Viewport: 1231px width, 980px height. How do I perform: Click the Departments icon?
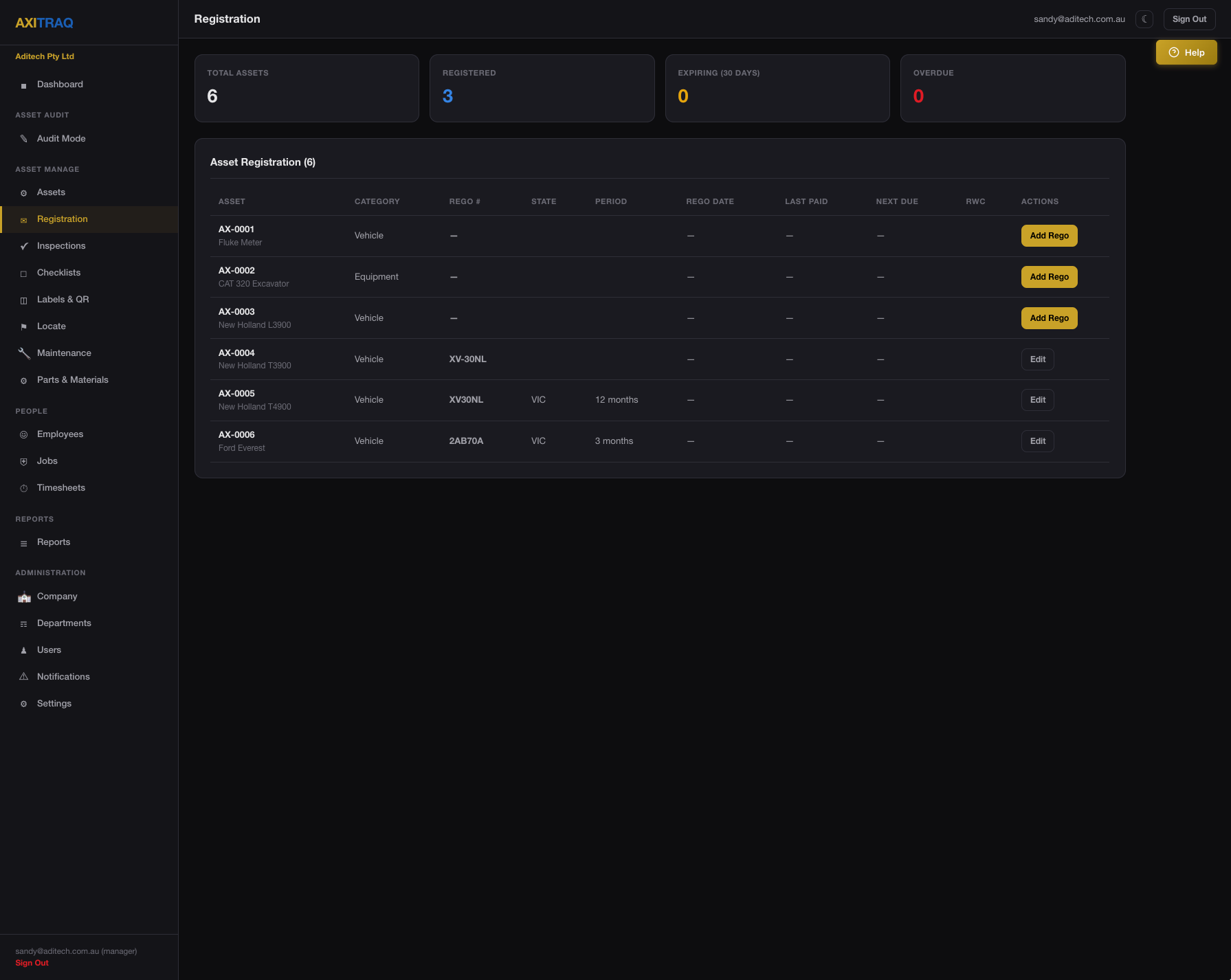click(x=23, y=624)
